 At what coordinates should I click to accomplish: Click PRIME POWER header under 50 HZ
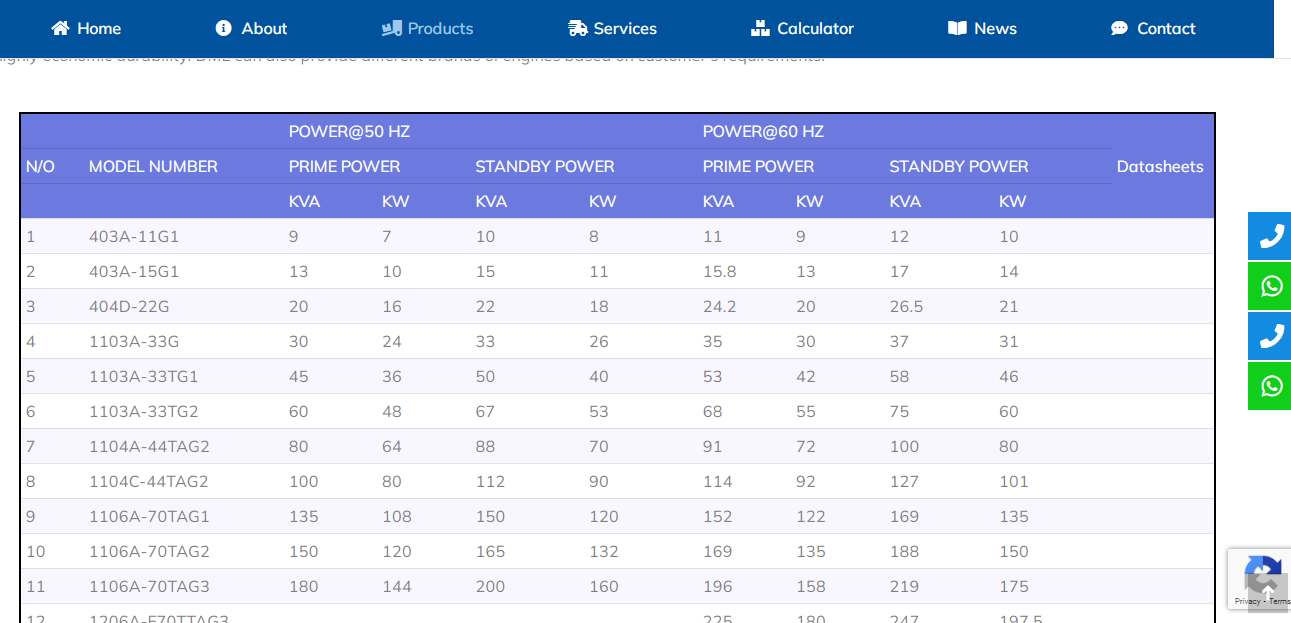pyautogui.click(x=344, y=166)
